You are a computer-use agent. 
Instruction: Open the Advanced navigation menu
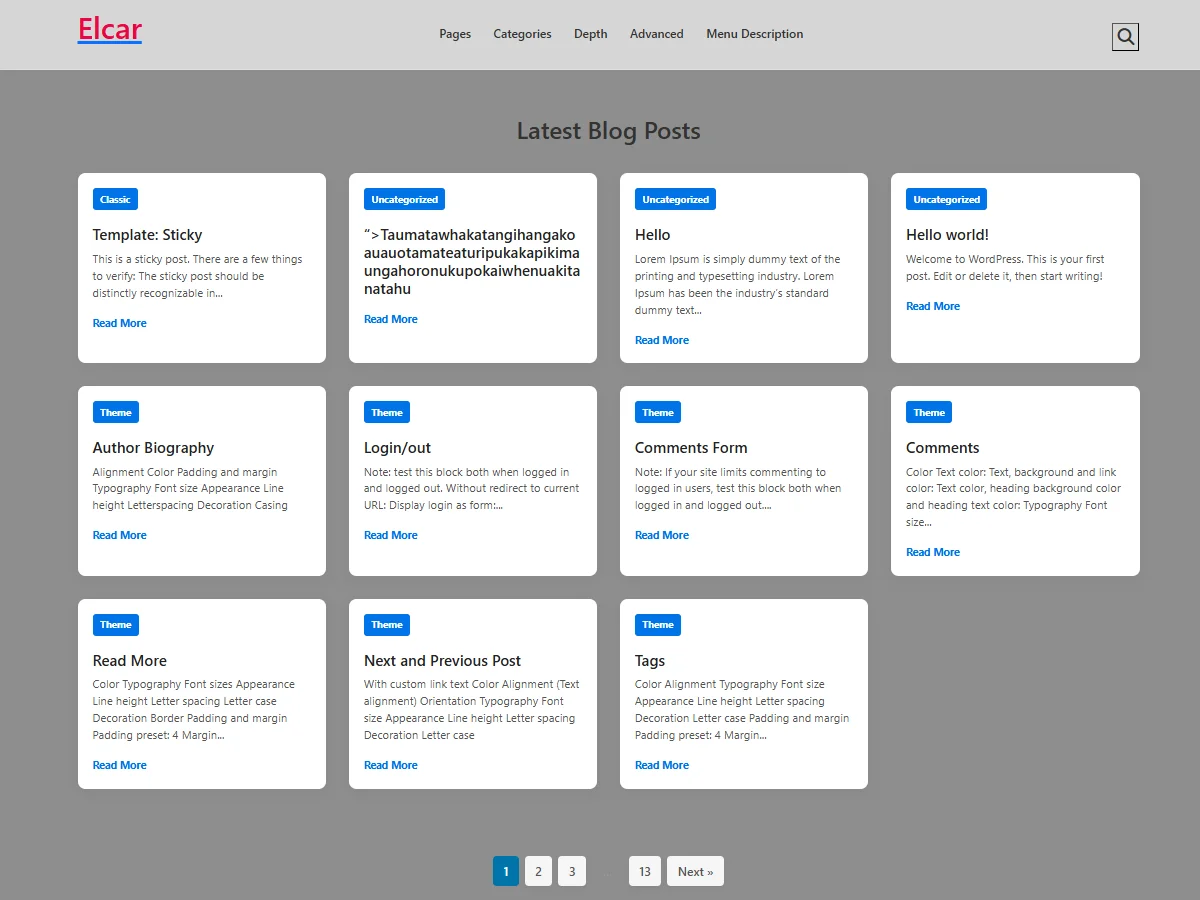[656, 34]
